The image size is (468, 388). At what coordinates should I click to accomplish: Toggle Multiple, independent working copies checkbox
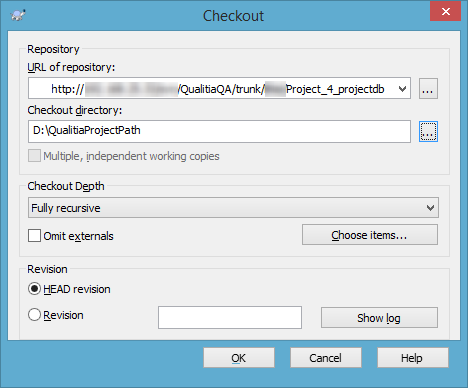pyautogui.click(x=34, y=156)
